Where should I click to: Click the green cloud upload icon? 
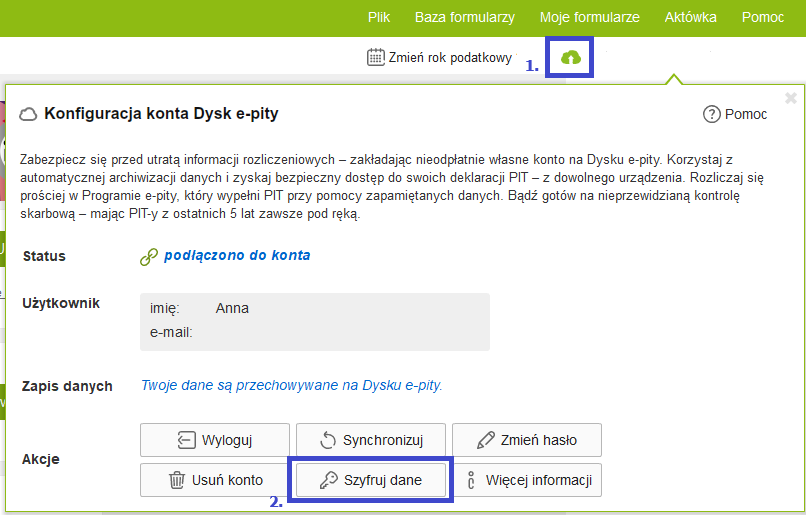point(571,58)
